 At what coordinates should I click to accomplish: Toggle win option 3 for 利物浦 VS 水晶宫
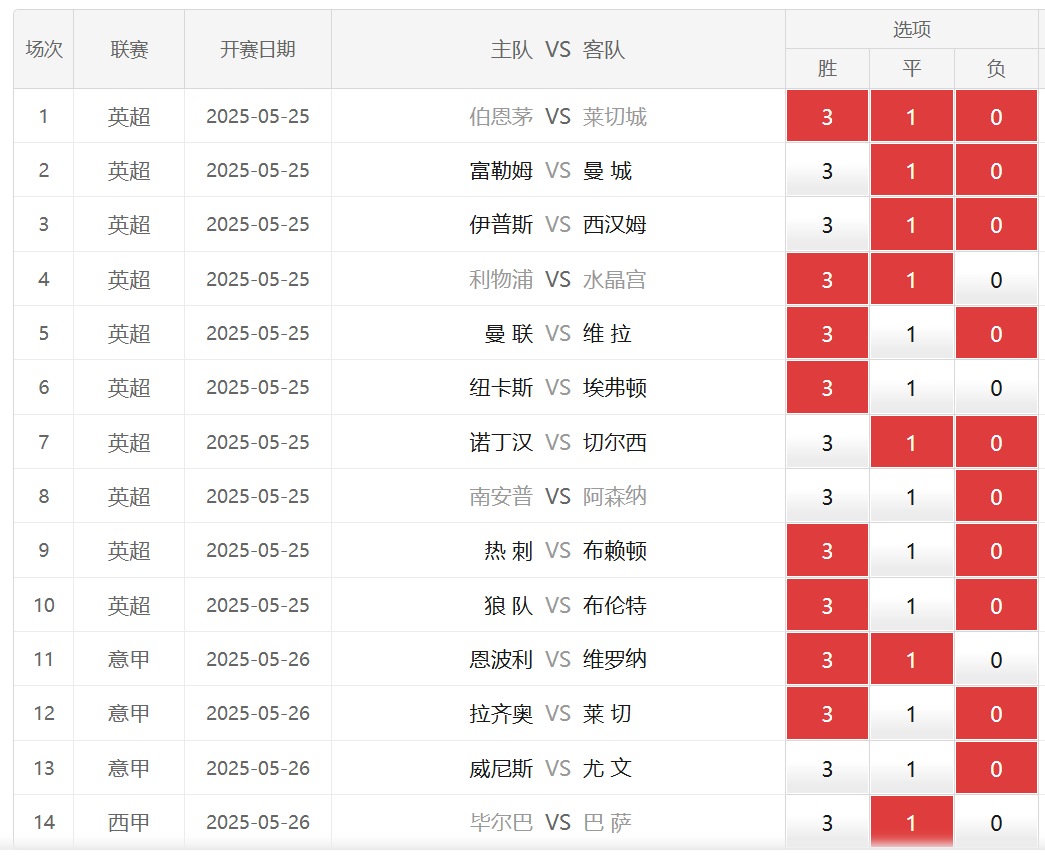(x=827, y=279)
